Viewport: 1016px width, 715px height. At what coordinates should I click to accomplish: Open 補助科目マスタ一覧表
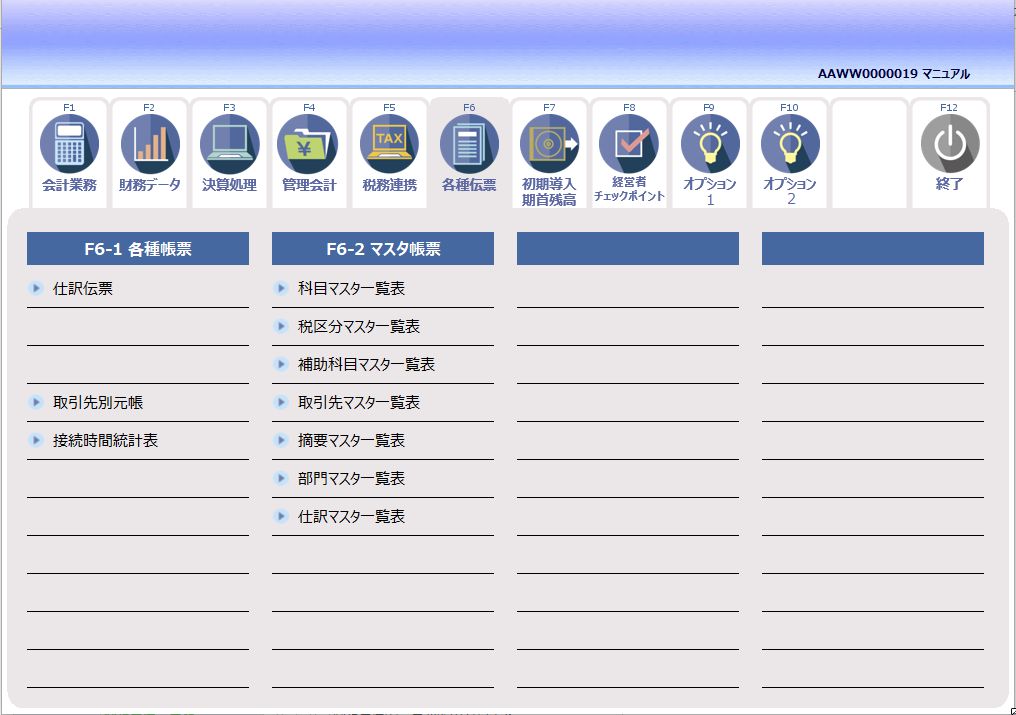pos(366,365)
